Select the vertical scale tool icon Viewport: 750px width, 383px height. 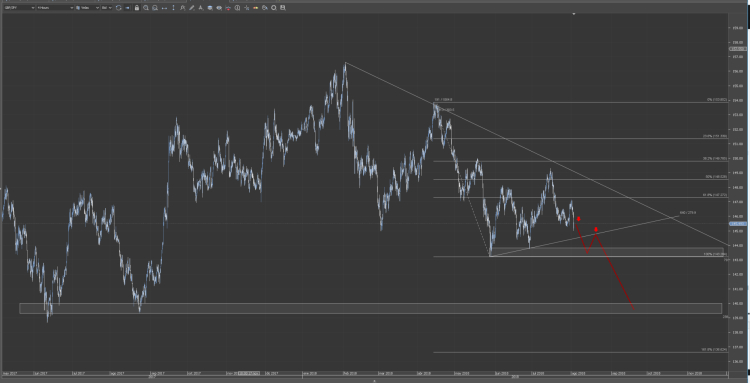coord(174,8)
